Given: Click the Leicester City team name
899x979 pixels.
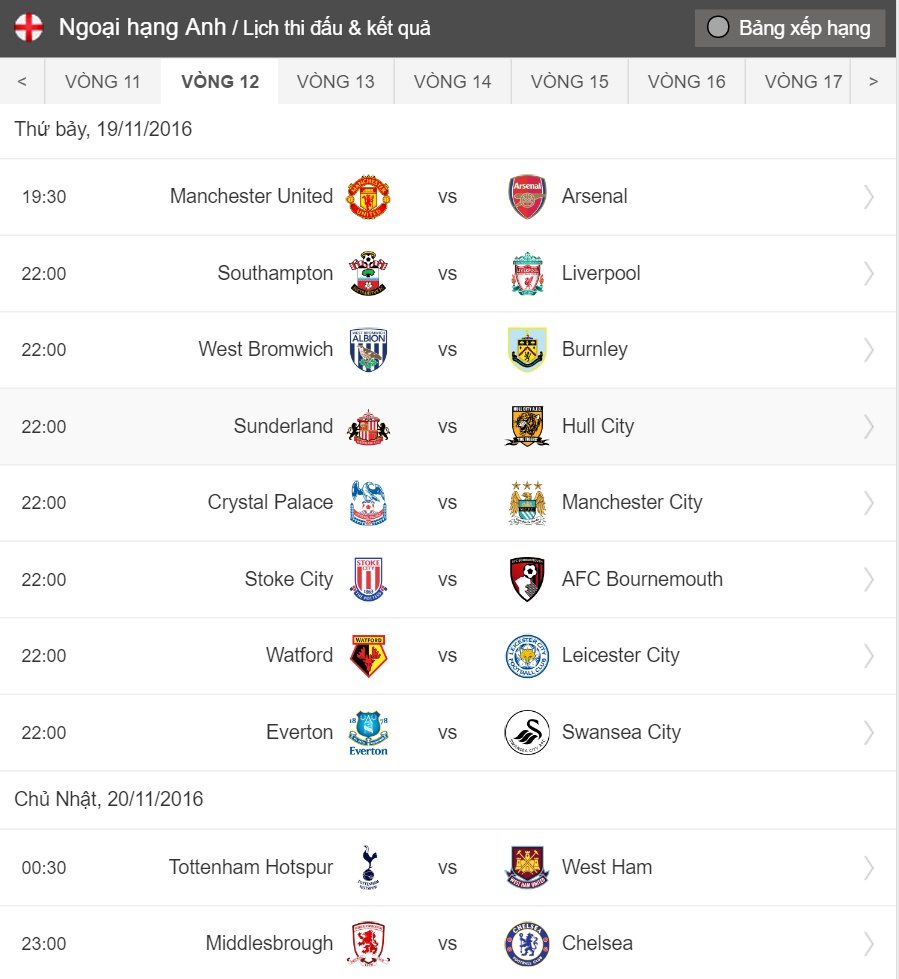Looking at the screenshot, I should [x=620, y=656].
